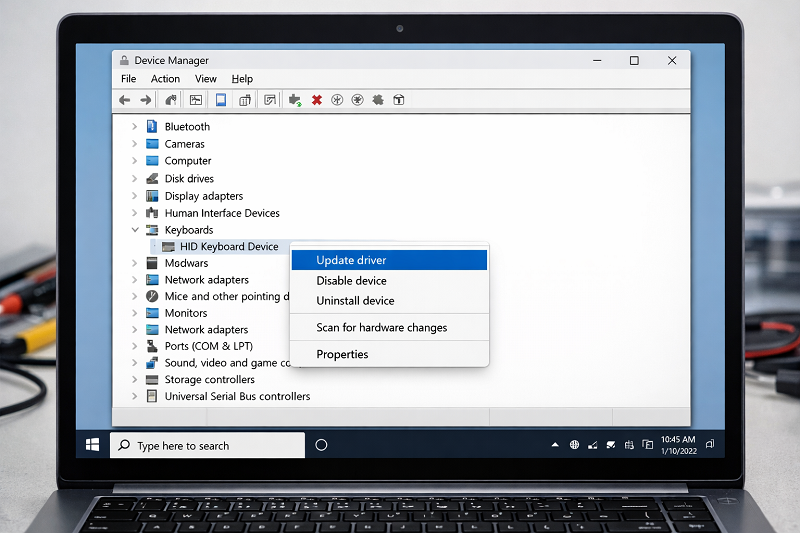Screen dimensions: 800x533
Task: Expand the Human Interface Devices category
Action: tap(135, 213)
